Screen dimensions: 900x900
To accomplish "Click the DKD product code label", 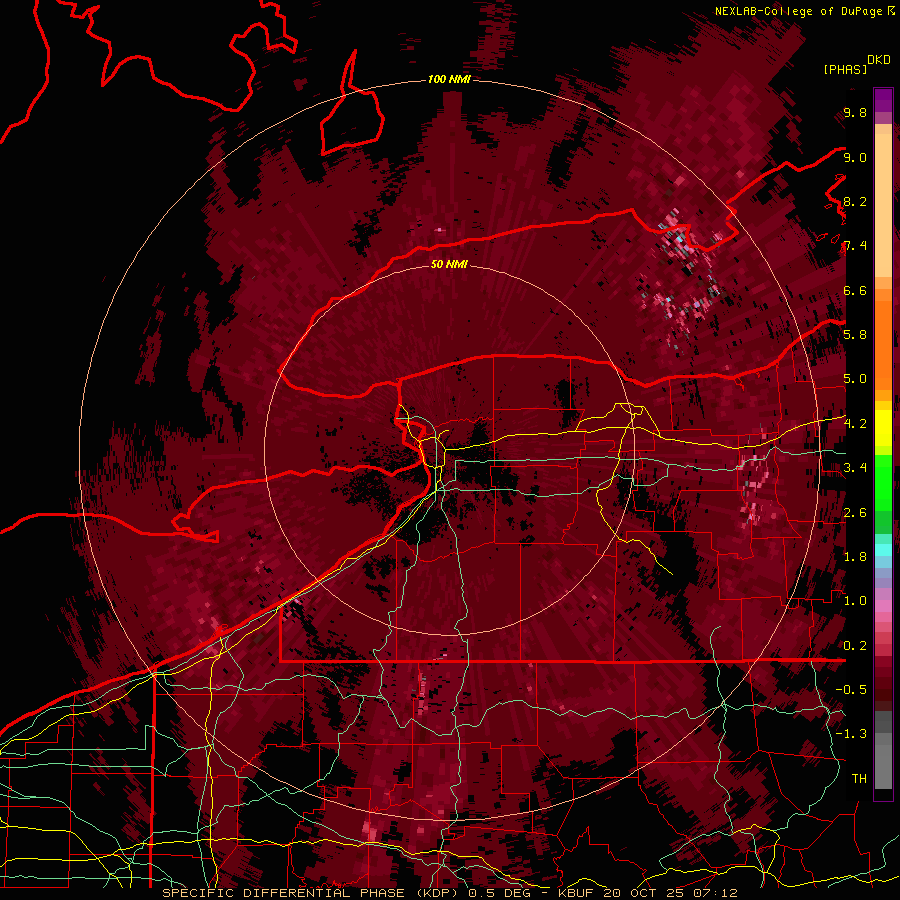I will [878, 60].
